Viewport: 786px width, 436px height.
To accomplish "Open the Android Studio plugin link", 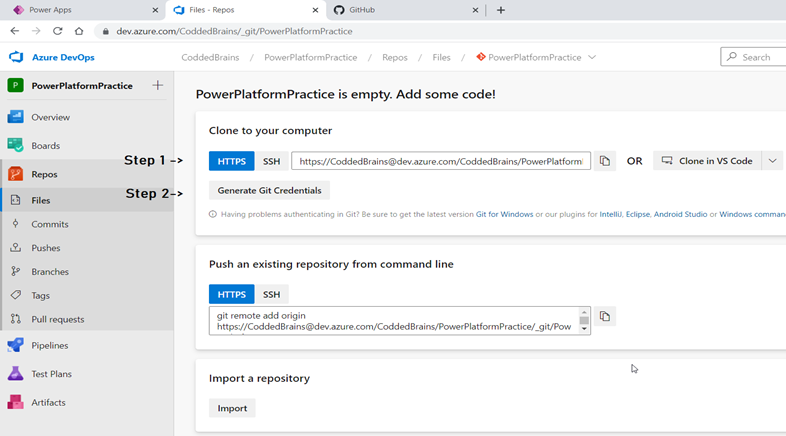I will pyautogui.click(x=680, y=214).
